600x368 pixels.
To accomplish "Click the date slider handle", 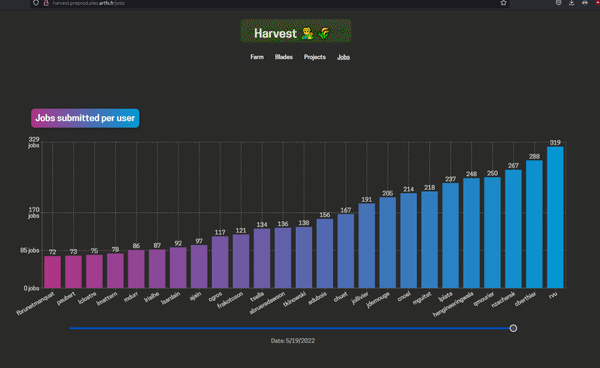I will (513, 328).
